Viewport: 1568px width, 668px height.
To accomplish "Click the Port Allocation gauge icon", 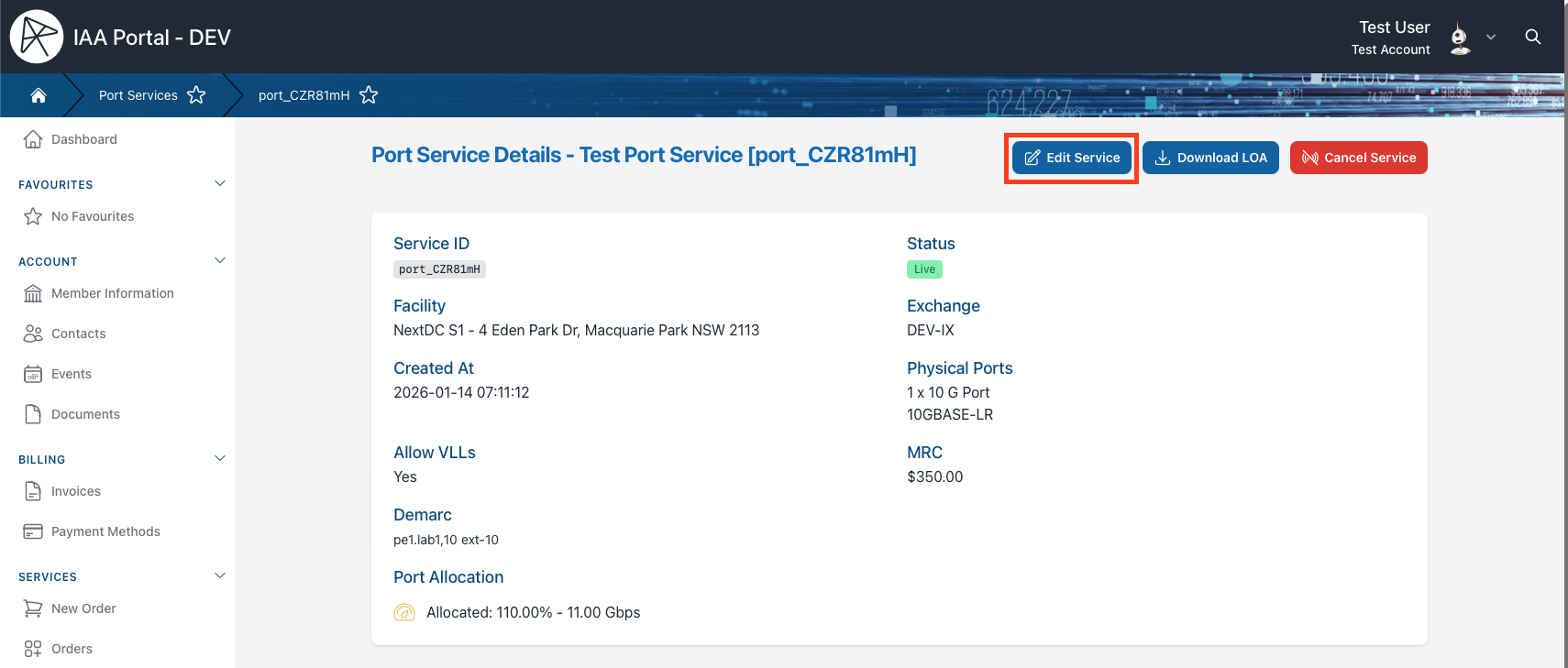I will coord(404,612).
